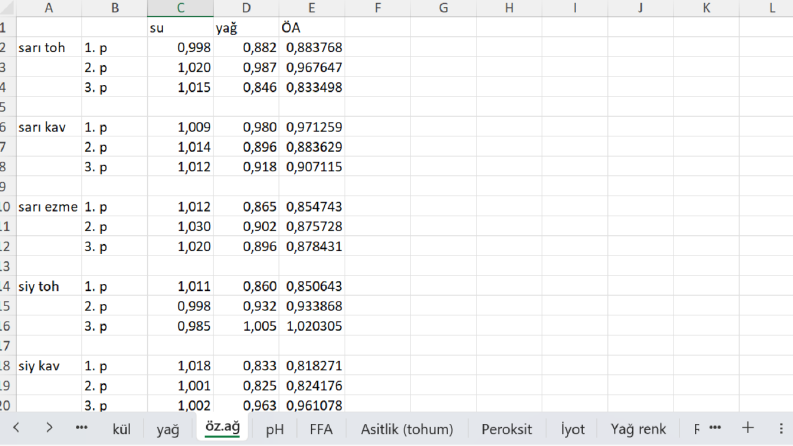Select the 'sarı toh' cell
Image resolution: width=793 pixels, height=446 pixels.
[49, 48]
